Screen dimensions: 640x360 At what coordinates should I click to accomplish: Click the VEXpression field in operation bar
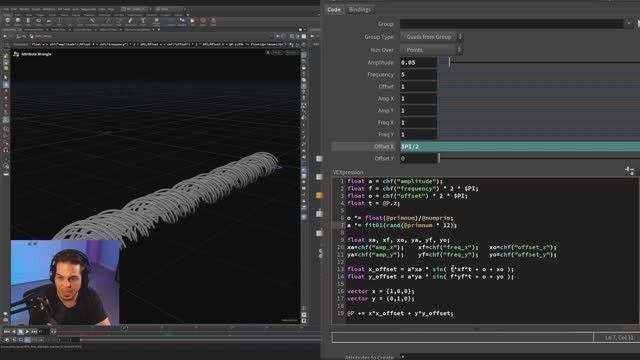pos(160,44)
